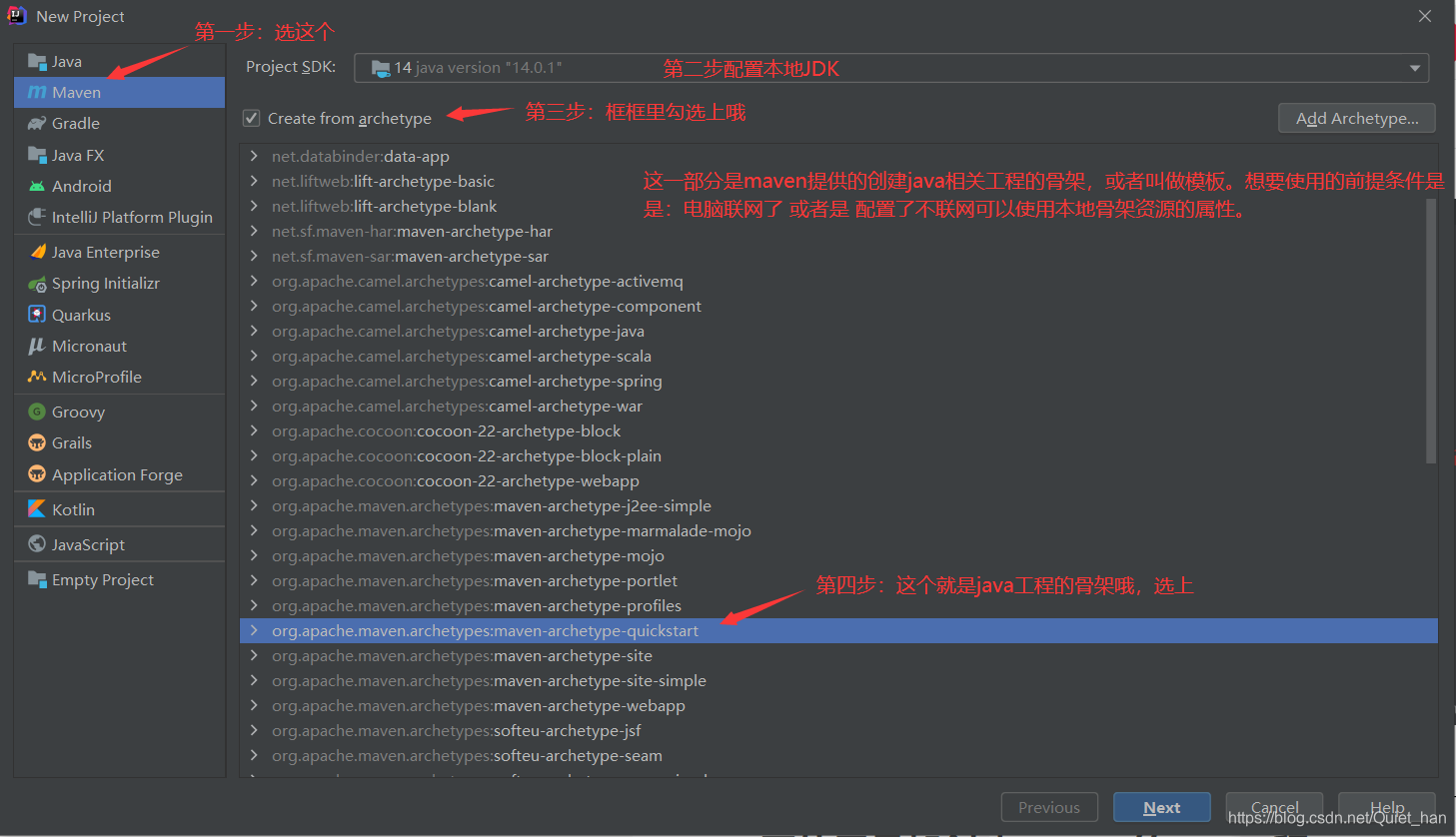Click the Application Forge icon
The height and width of the screenshot is (837, 1456).
click(37, 474)
